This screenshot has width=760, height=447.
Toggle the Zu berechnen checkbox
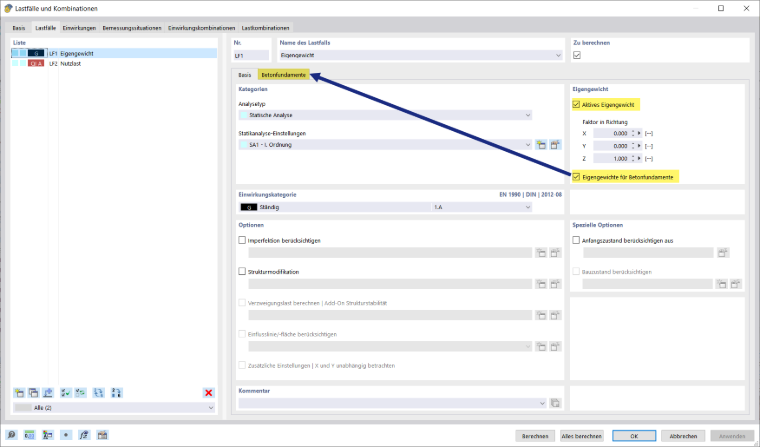[x=577, y=55]
